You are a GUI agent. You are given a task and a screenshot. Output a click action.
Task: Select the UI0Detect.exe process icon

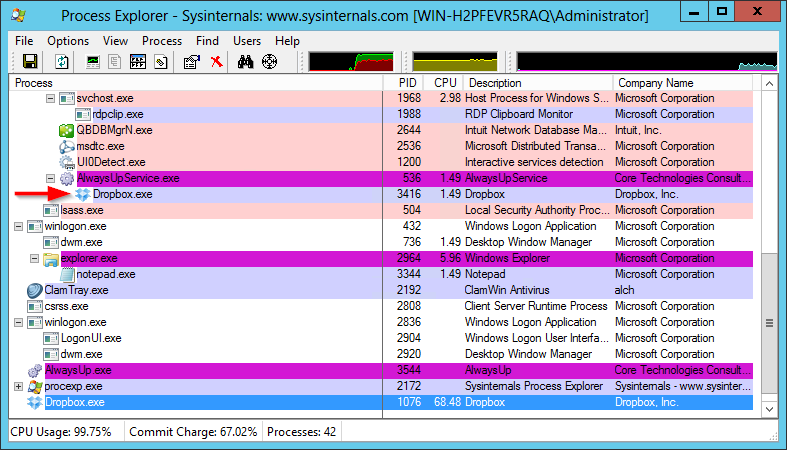point(66,163)
